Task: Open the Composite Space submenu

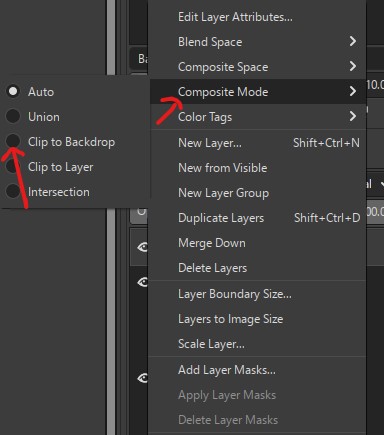Action: point(257,67)
